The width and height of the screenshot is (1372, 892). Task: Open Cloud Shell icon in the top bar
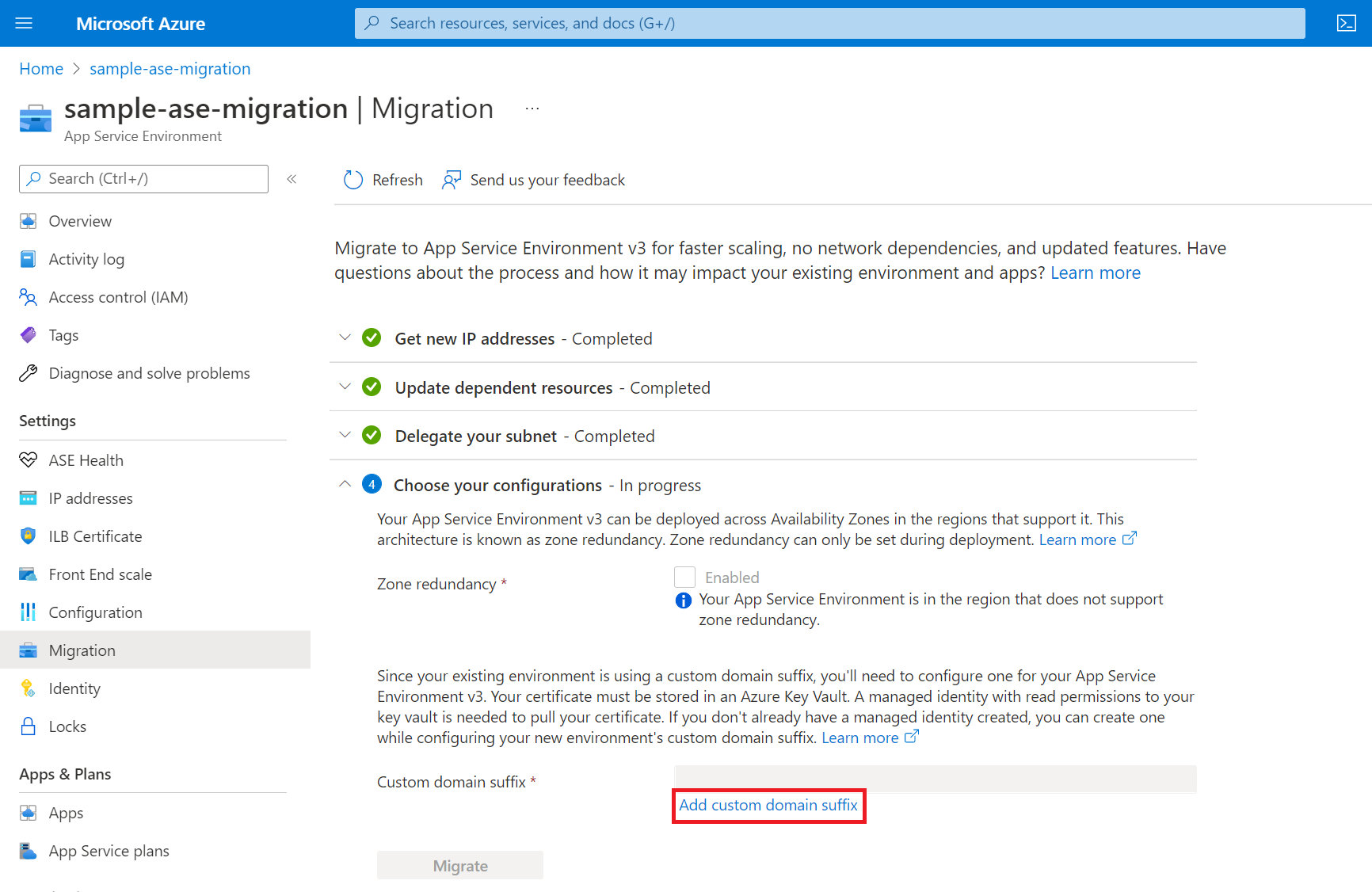point(1346,23)
